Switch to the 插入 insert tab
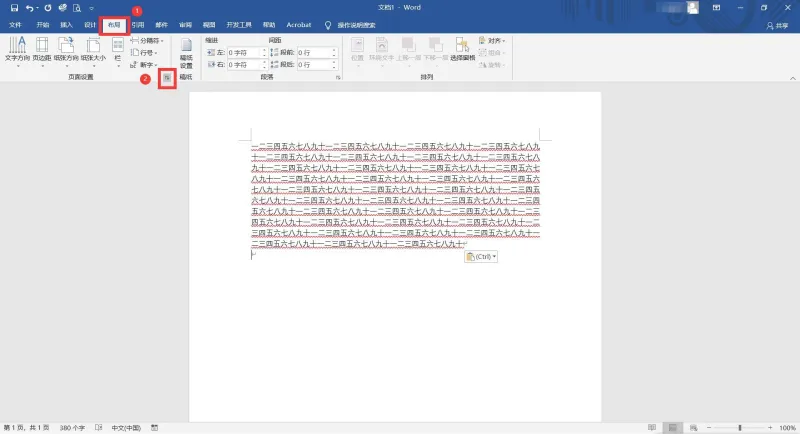800x434 pixels. (66, 25)
